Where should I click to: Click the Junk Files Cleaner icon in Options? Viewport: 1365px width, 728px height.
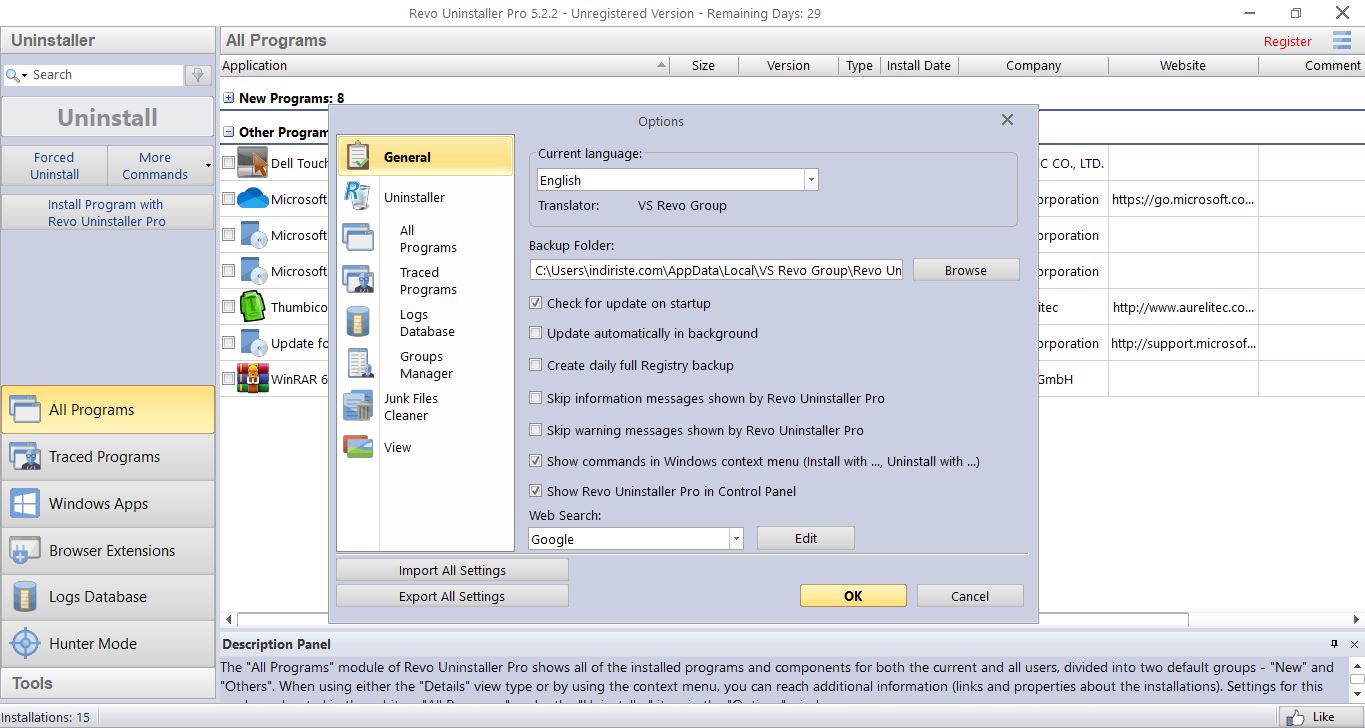(357, 406)
